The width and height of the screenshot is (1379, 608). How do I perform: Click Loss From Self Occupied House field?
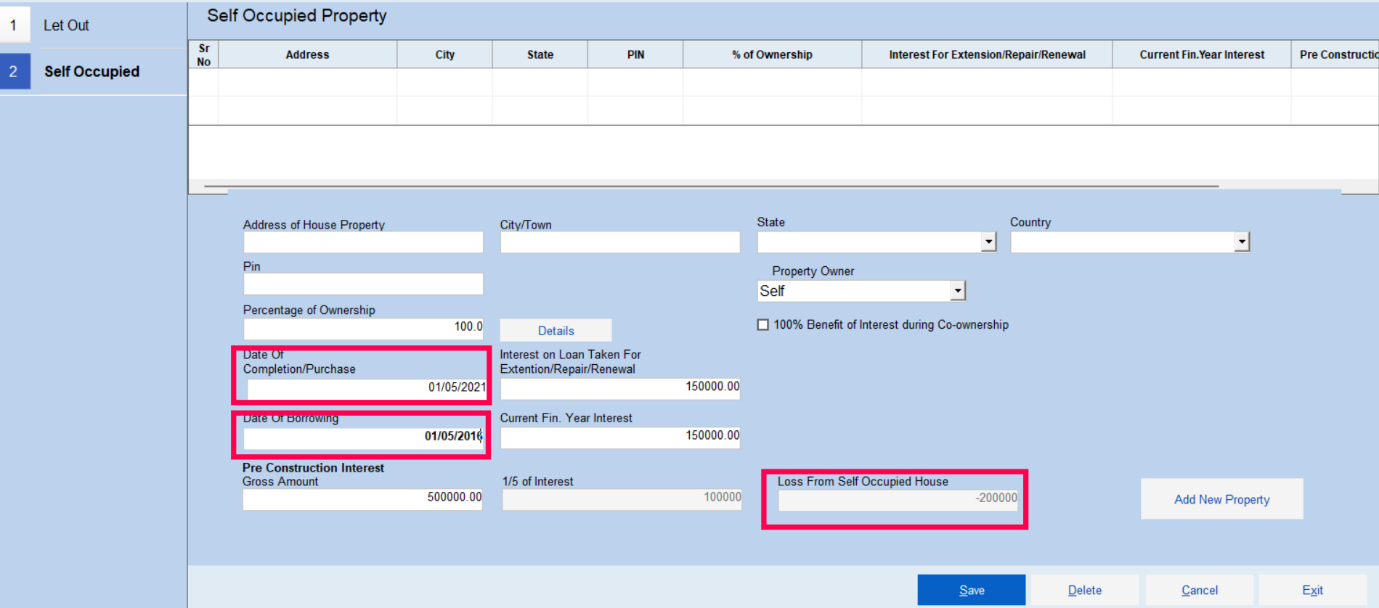[898, 499]
